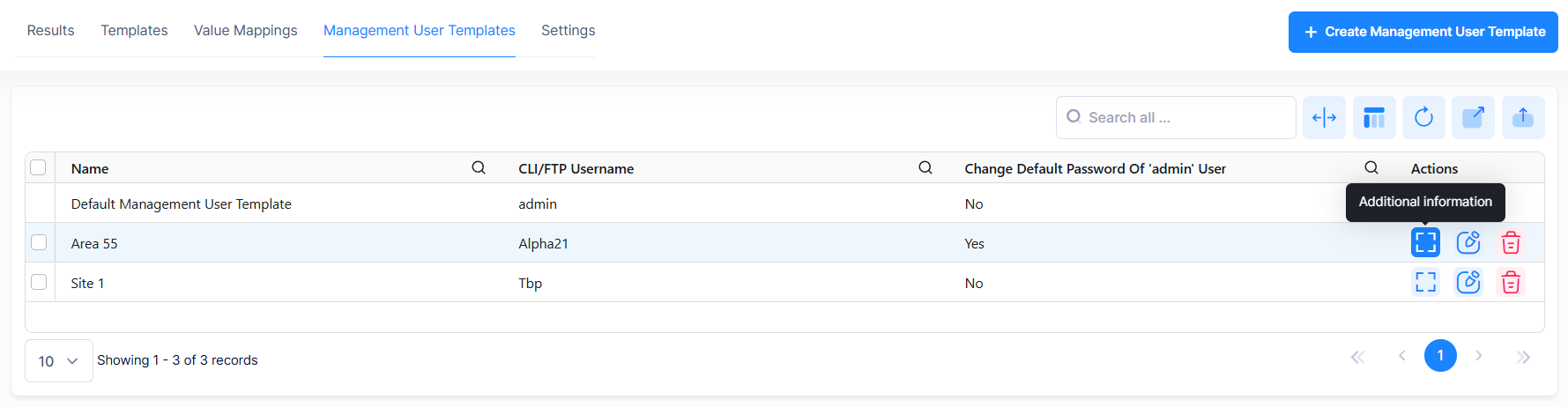
Task: Edit the Area 55 template
Action: [x=1468, y=242]
